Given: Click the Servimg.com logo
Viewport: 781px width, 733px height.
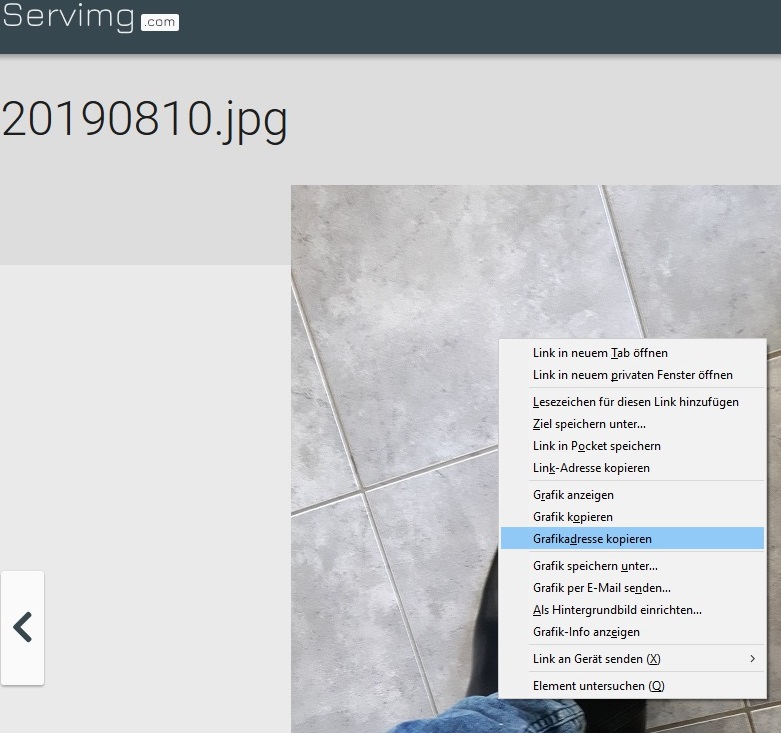Looking at the screenshot, I should 91,18.
